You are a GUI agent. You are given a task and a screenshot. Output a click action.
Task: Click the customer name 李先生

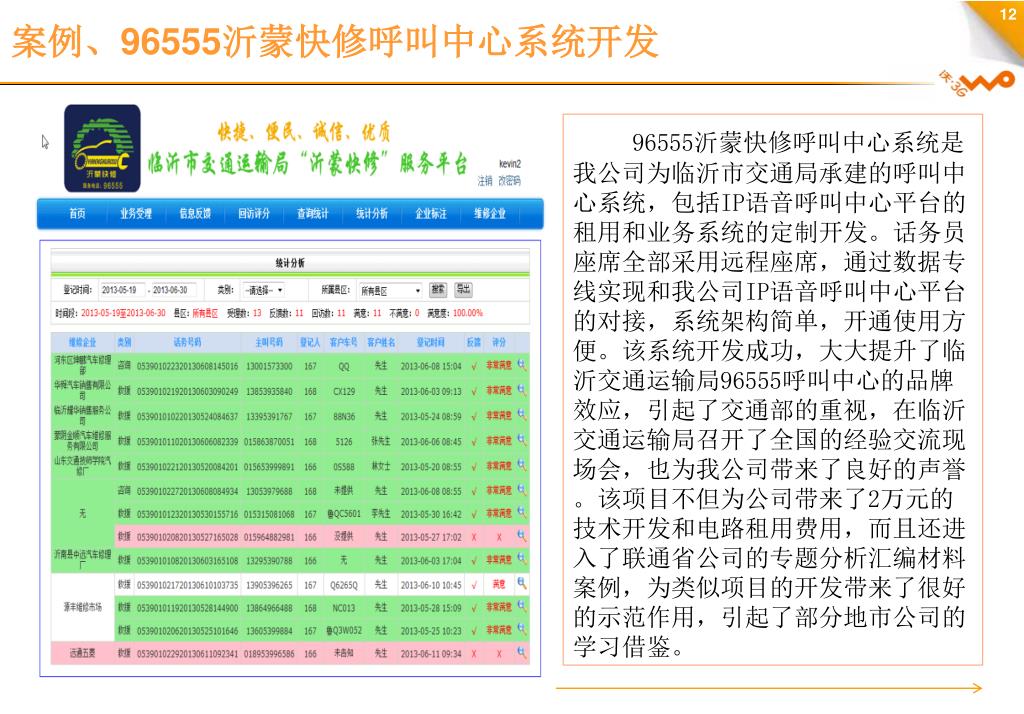381,514
